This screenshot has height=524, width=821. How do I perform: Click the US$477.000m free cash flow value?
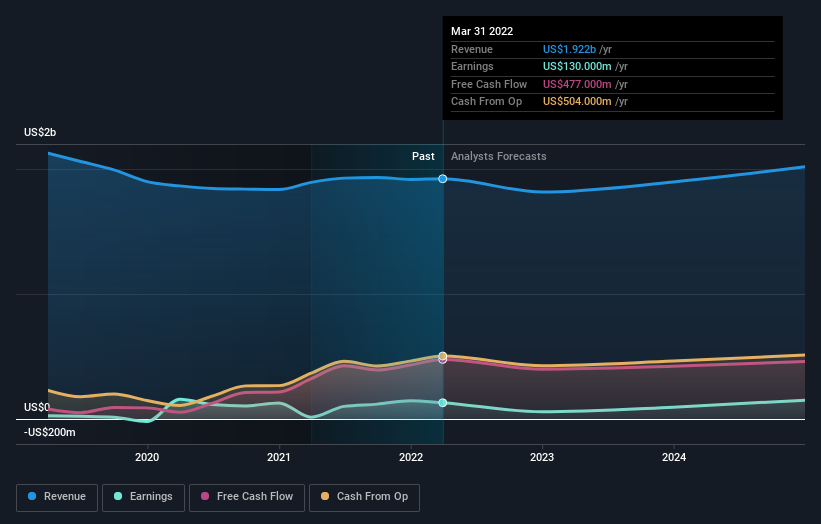(577, 84)
